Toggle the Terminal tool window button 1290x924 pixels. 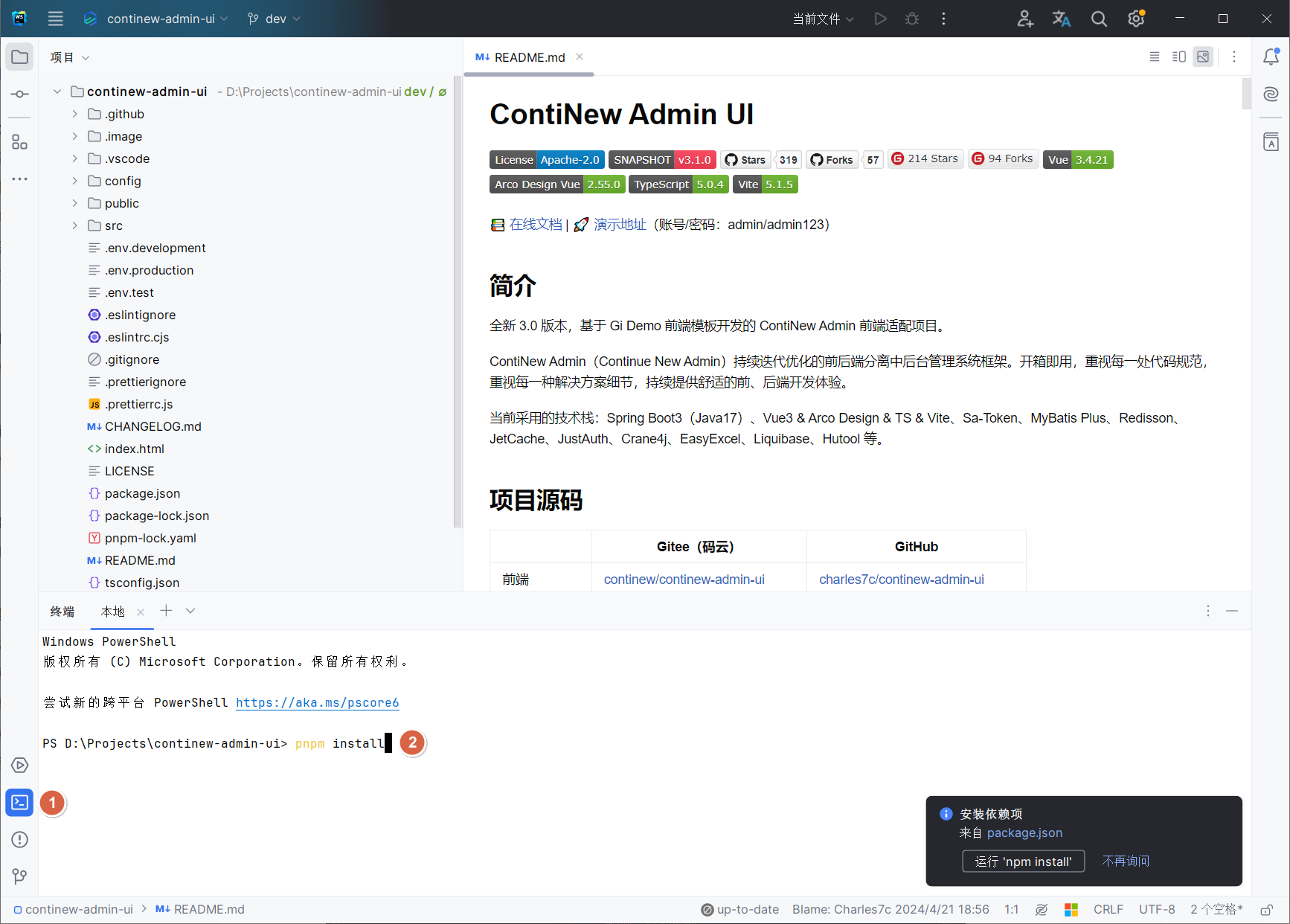click(20, 803)
